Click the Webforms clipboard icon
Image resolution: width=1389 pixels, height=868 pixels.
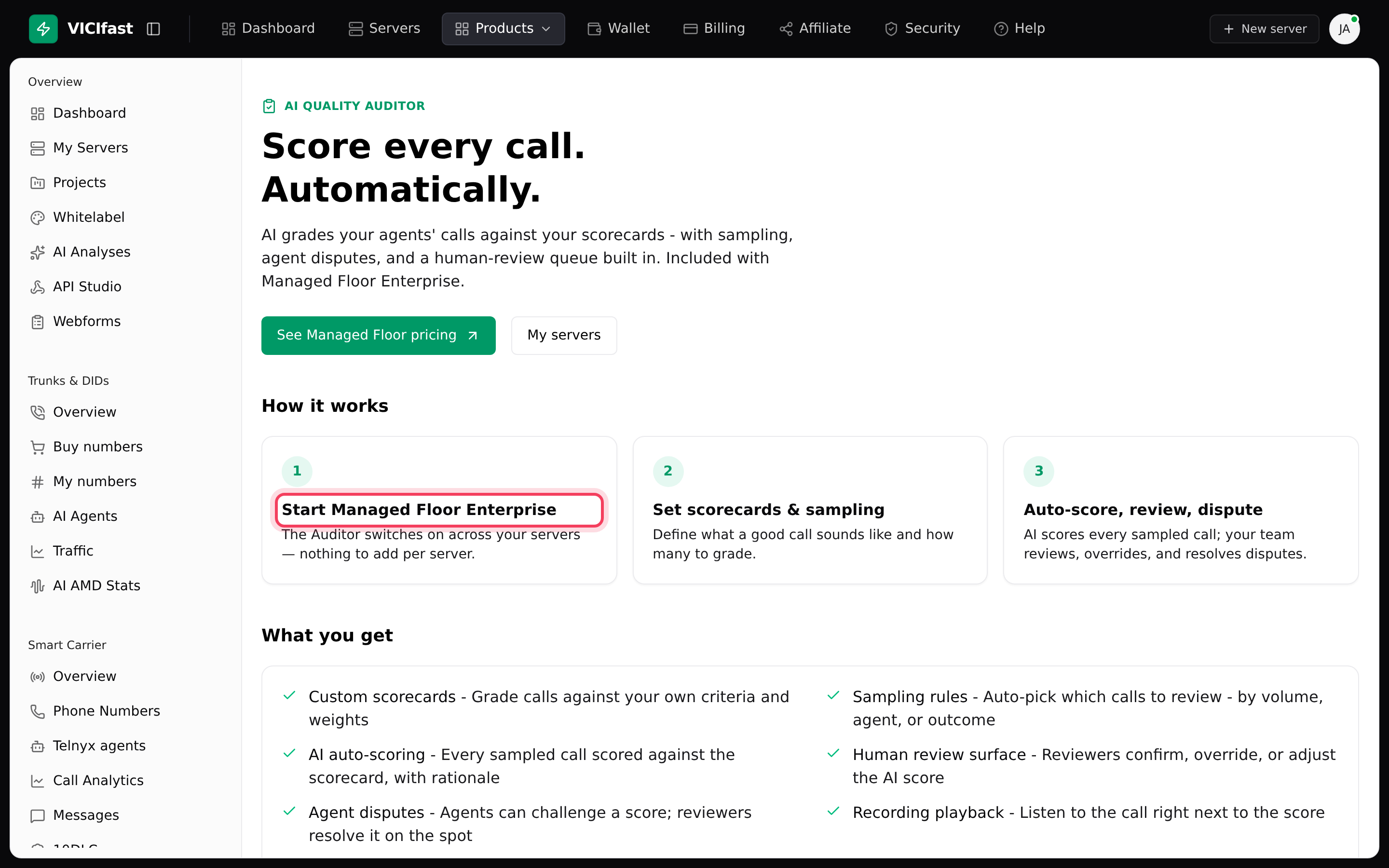38,322
